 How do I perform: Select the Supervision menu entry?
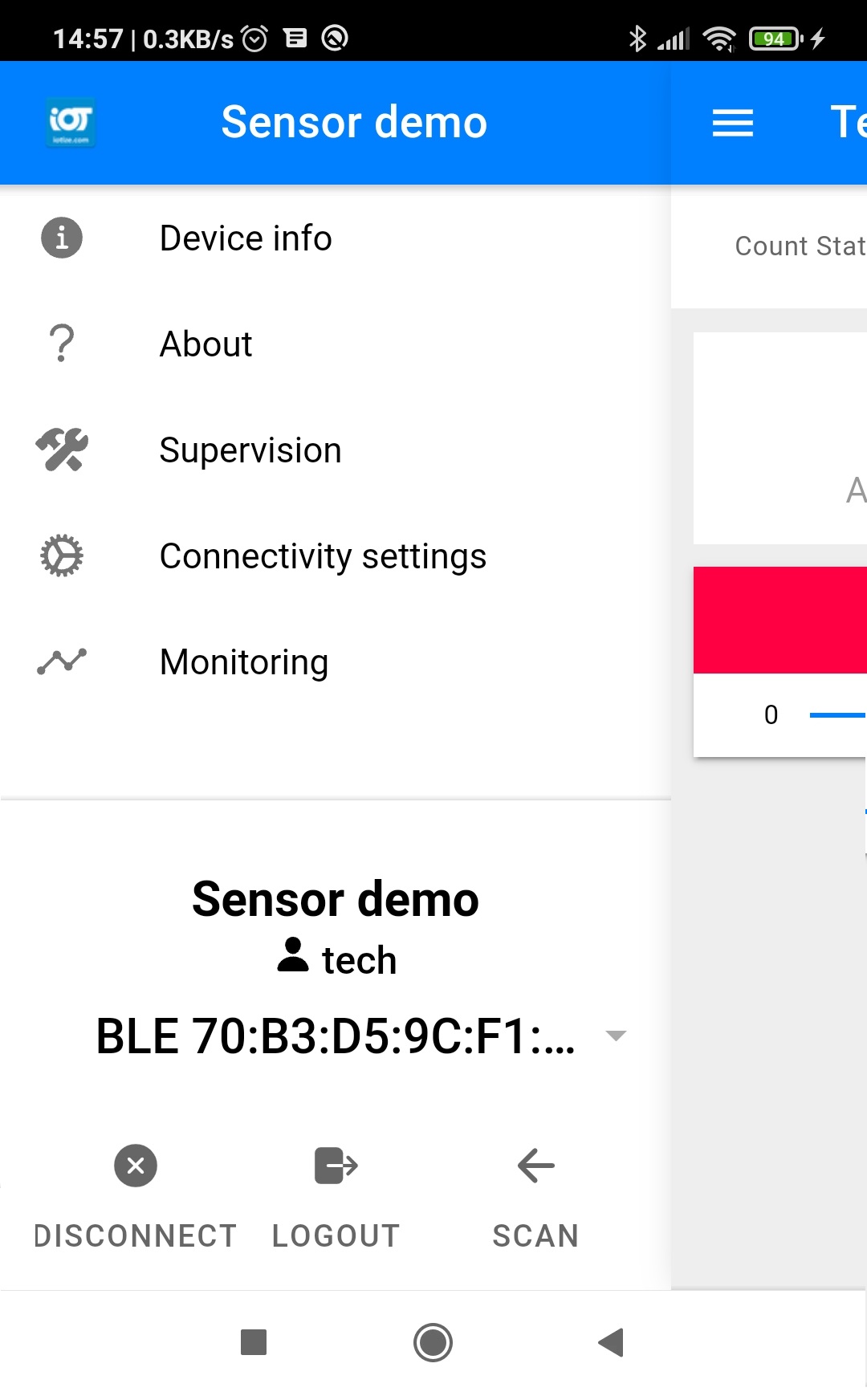[x=336, y=450]
